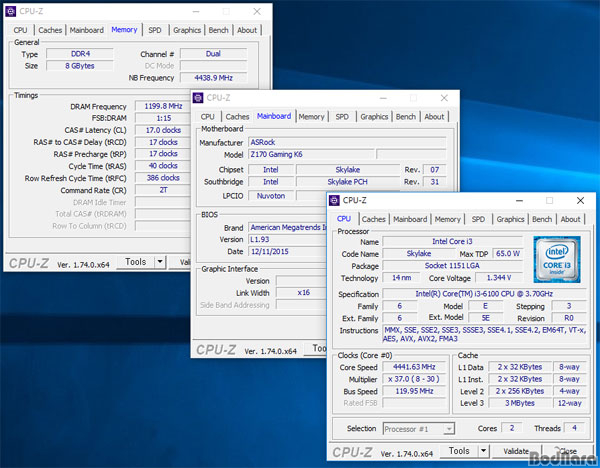This screenshot has width=600, height=468.
Task: Switch to Memory tab in CPU window
Action: click(x=447, y=219)
